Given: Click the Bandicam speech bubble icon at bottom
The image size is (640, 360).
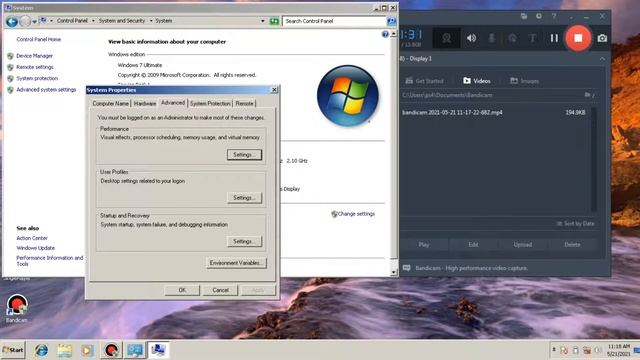Looking at the screenshot, I should click(x=407, y=268).
